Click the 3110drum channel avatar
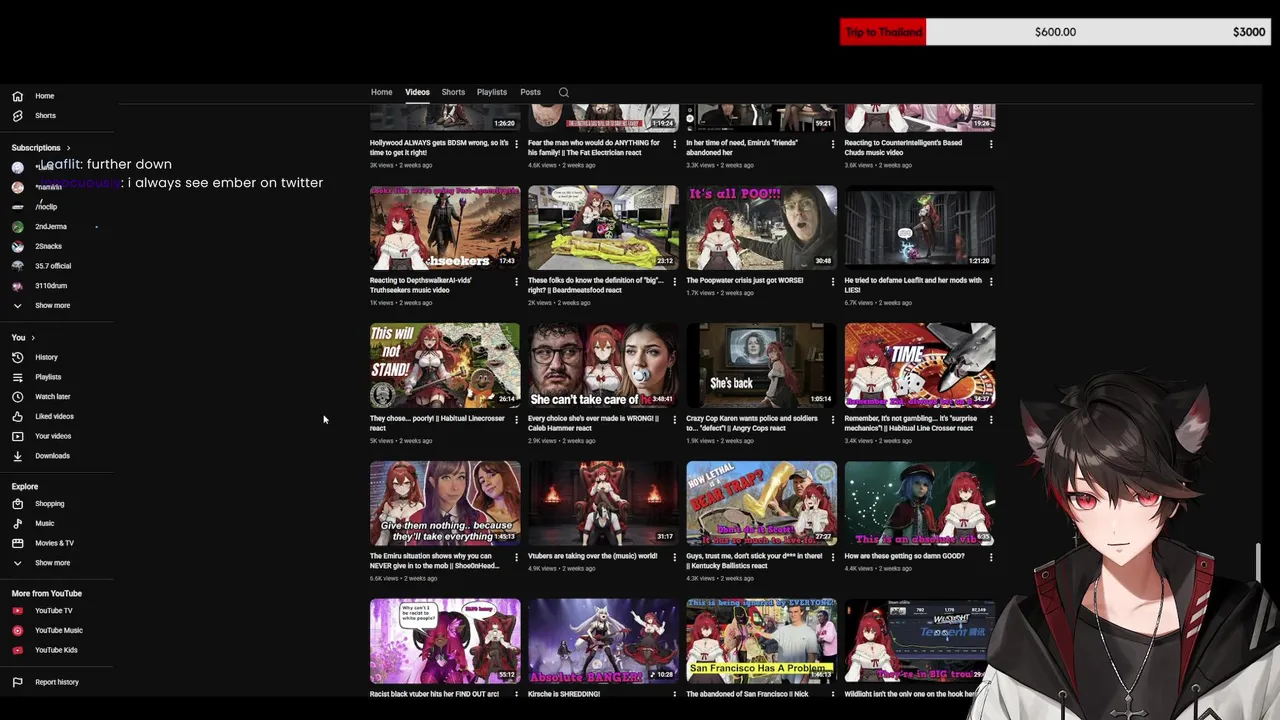 17,286
